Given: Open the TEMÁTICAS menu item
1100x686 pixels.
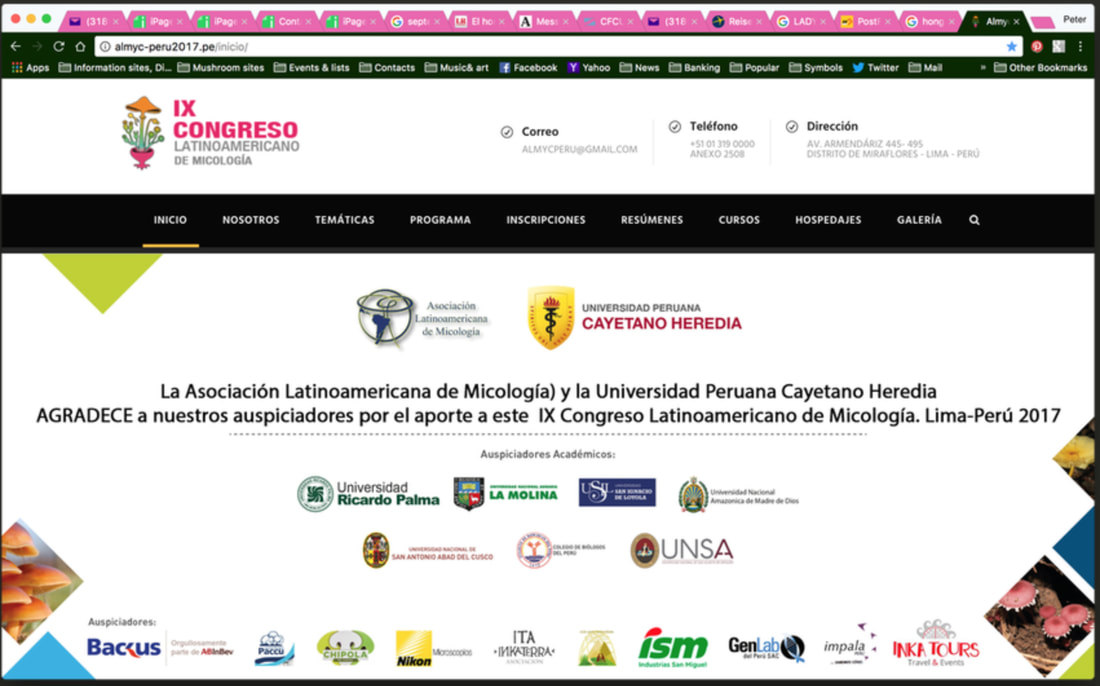Looking at the screenshot, I should [x=344, y=220].
